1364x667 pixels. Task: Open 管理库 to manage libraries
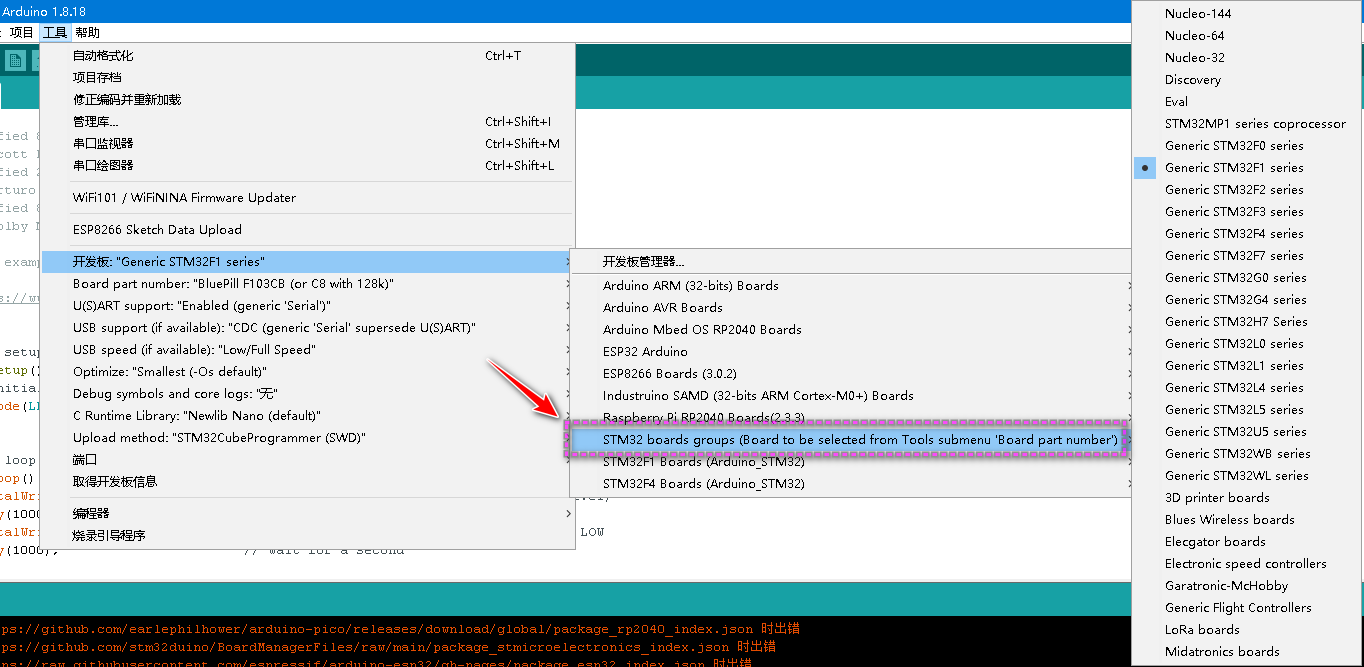tap(92, 120)
